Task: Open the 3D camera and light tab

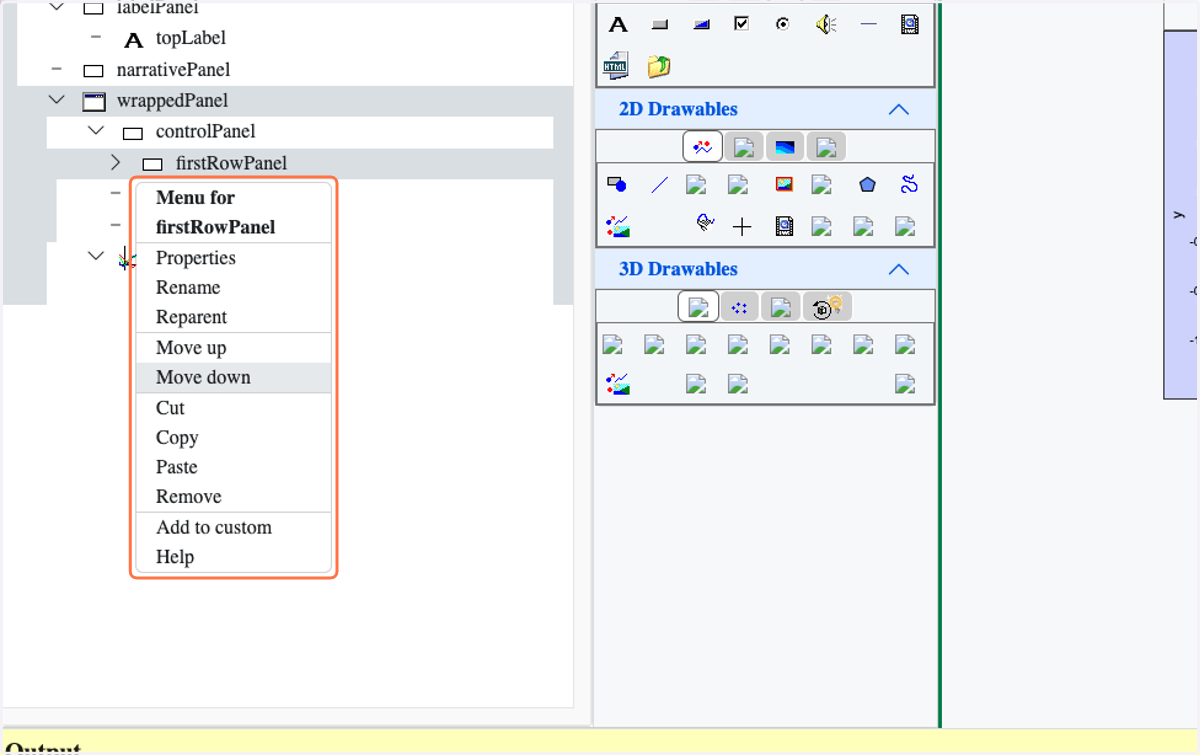Action: pos(827,307)
